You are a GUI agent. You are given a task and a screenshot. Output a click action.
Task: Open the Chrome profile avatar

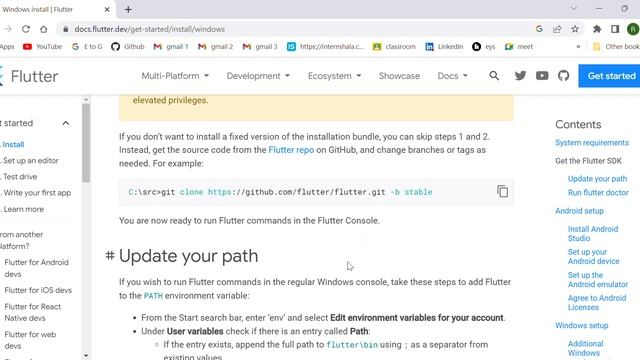(x=633, y=29)
